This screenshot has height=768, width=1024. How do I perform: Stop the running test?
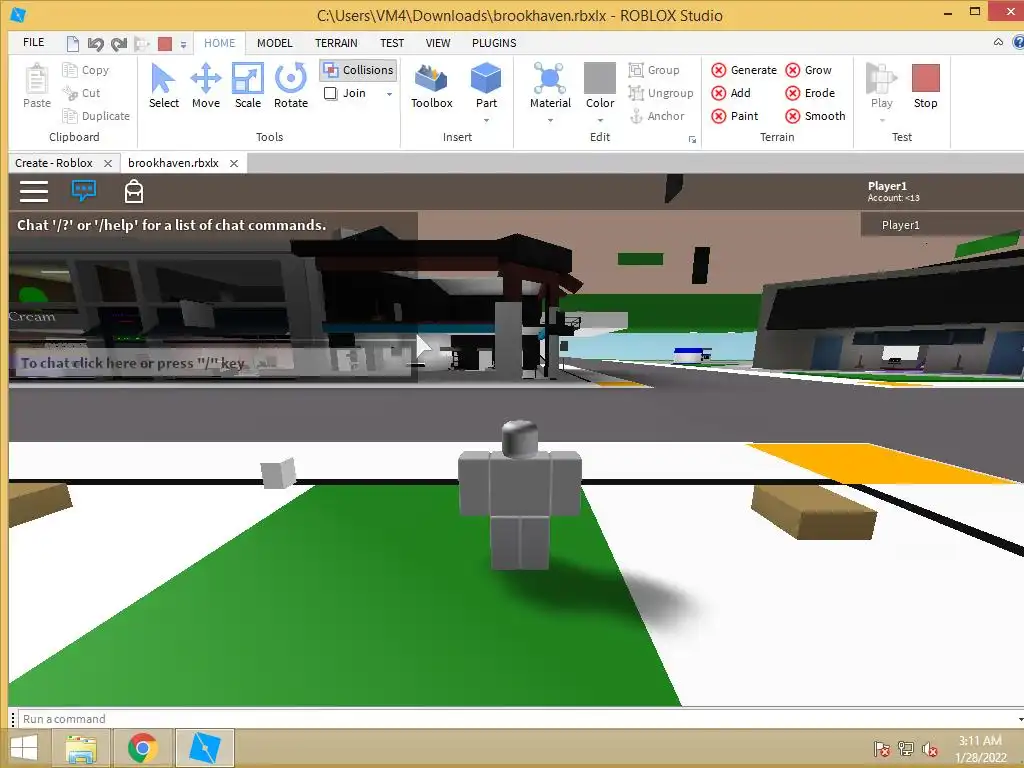[925, 86]
